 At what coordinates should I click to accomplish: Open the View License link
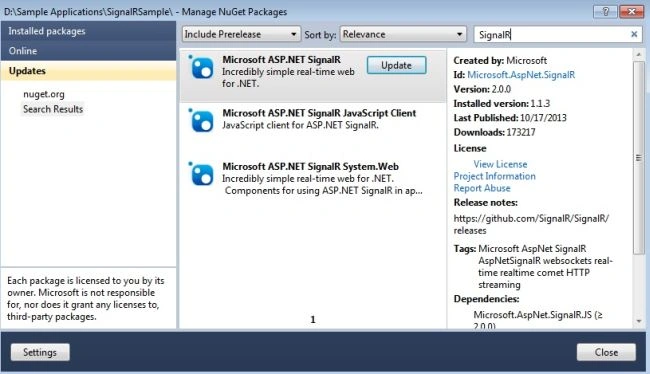tap(500, 164)
